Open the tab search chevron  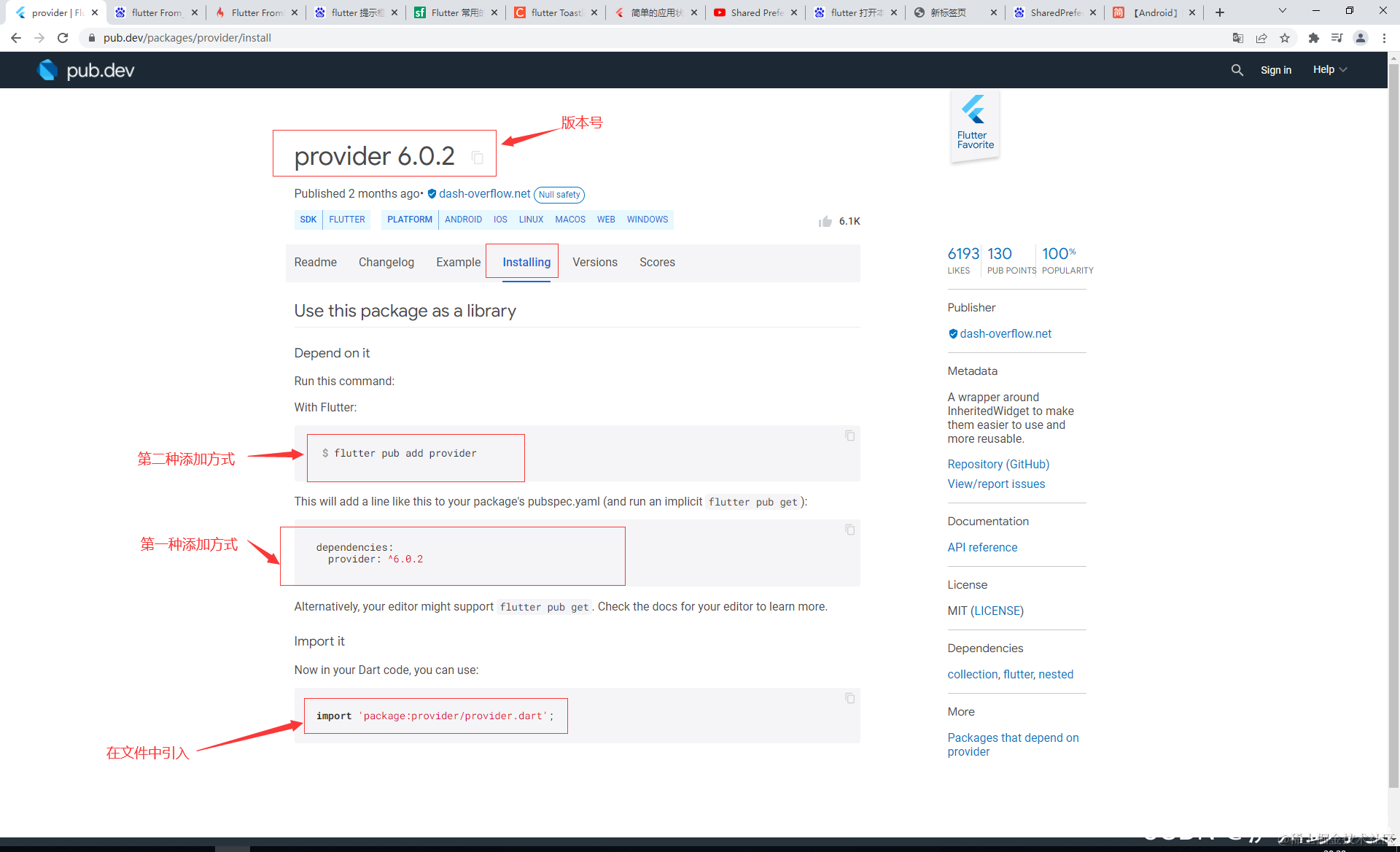[x=1282, y=12]
